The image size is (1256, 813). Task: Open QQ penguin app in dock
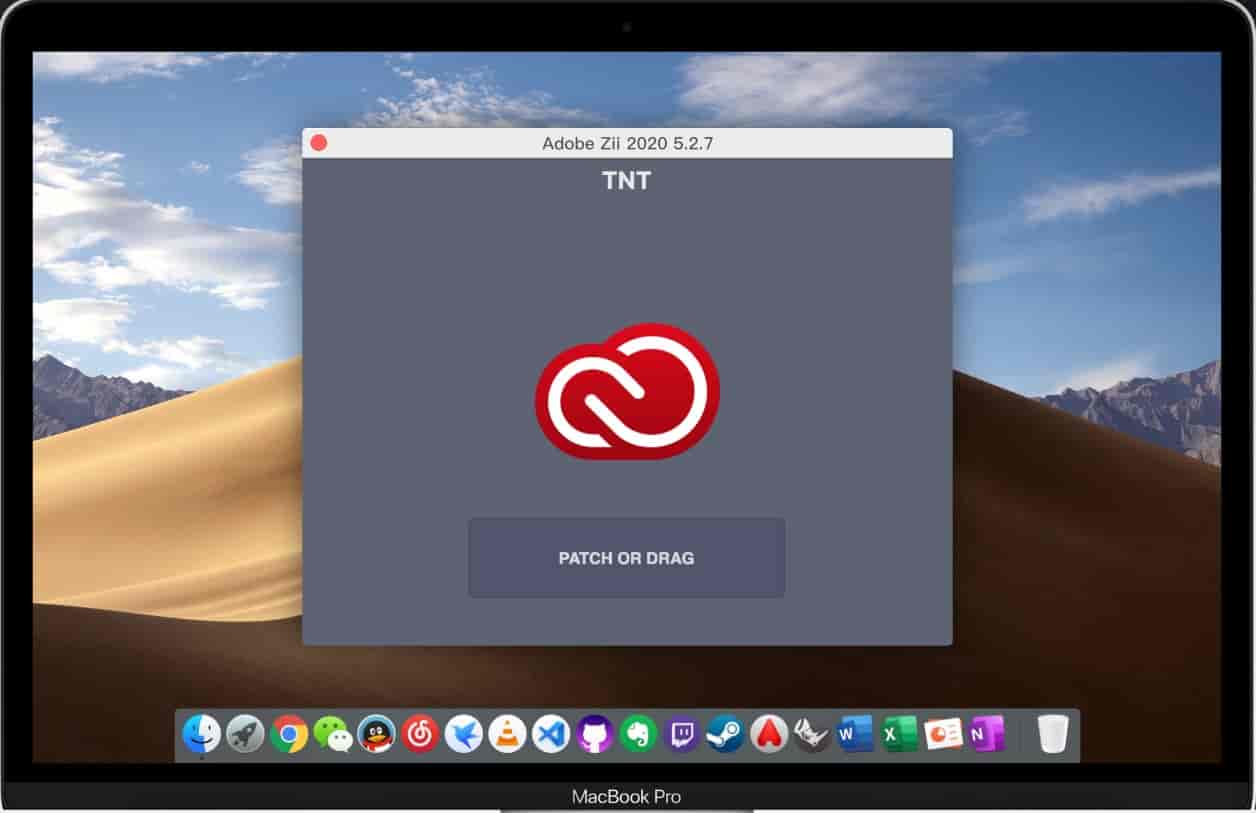(377, 734)
